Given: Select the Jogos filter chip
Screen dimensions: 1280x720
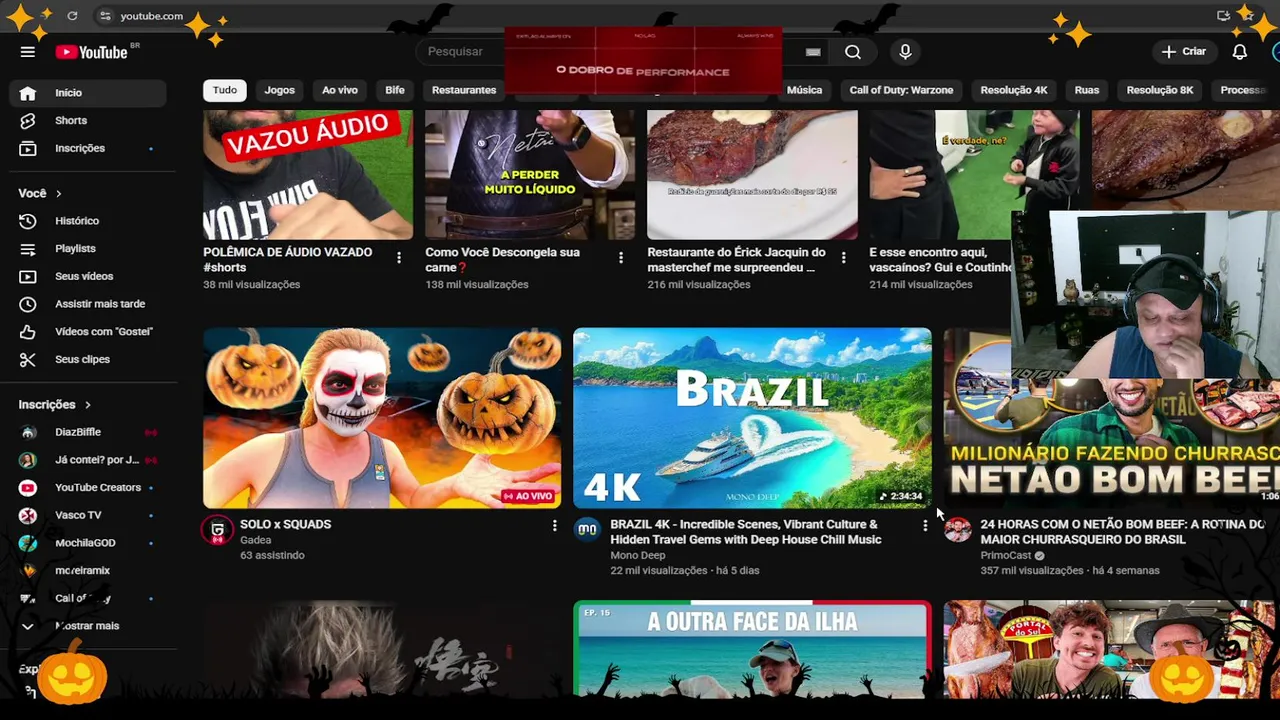Looking at the screenshot, I should (x=279, y=90).
